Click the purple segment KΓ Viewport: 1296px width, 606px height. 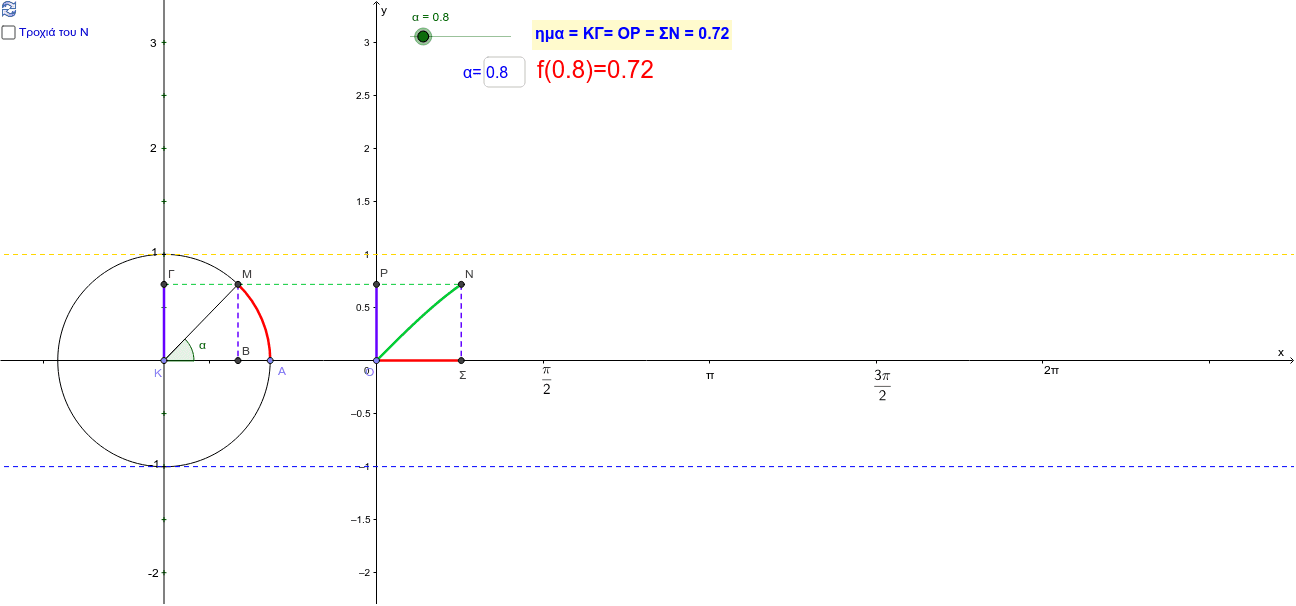click(164, 322)
